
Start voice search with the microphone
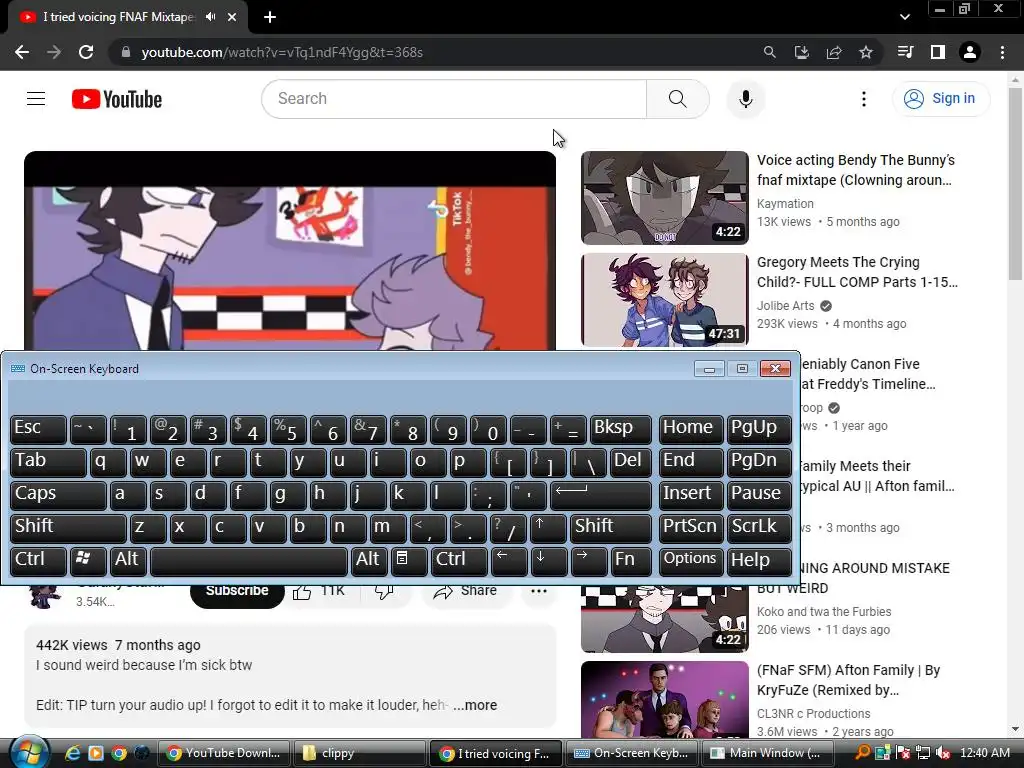coord(745,99)
